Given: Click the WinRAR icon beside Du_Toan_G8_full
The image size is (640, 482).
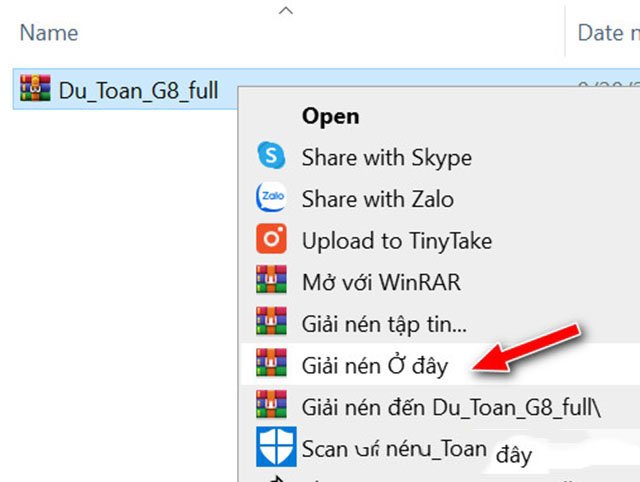Looking at the screenshot, I should pyautogui.click(x=36, y=88).
